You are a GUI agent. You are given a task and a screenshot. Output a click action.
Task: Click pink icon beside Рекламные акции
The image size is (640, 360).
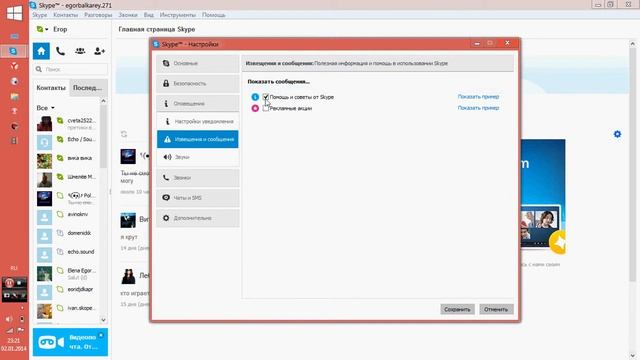(255, 108)
